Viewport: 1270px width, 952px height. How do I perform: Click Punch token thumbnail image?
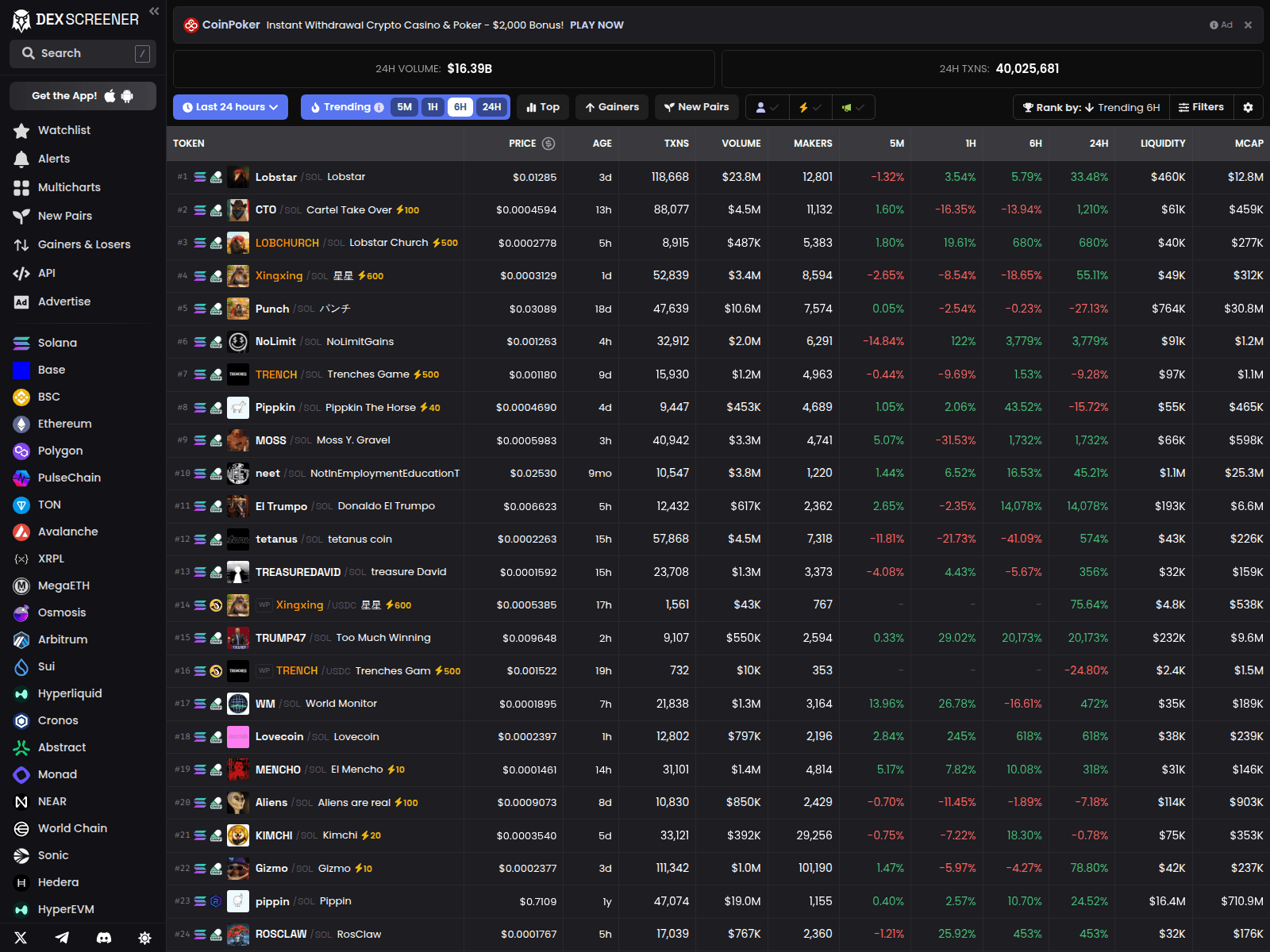238,309
